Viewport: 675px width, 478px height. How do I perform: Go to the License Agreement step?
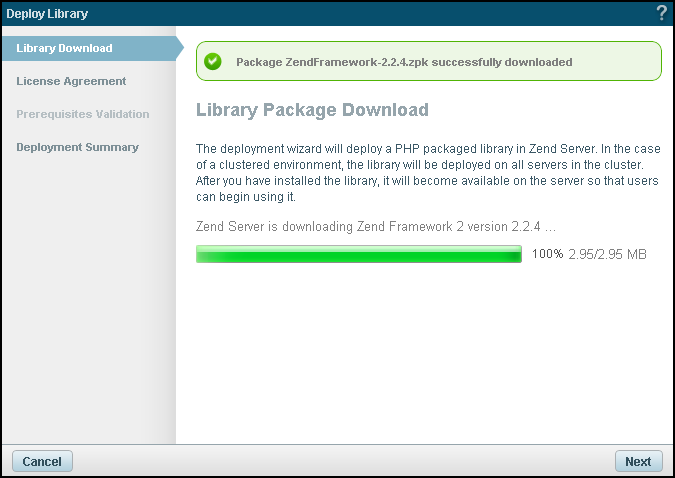(71, 81)
